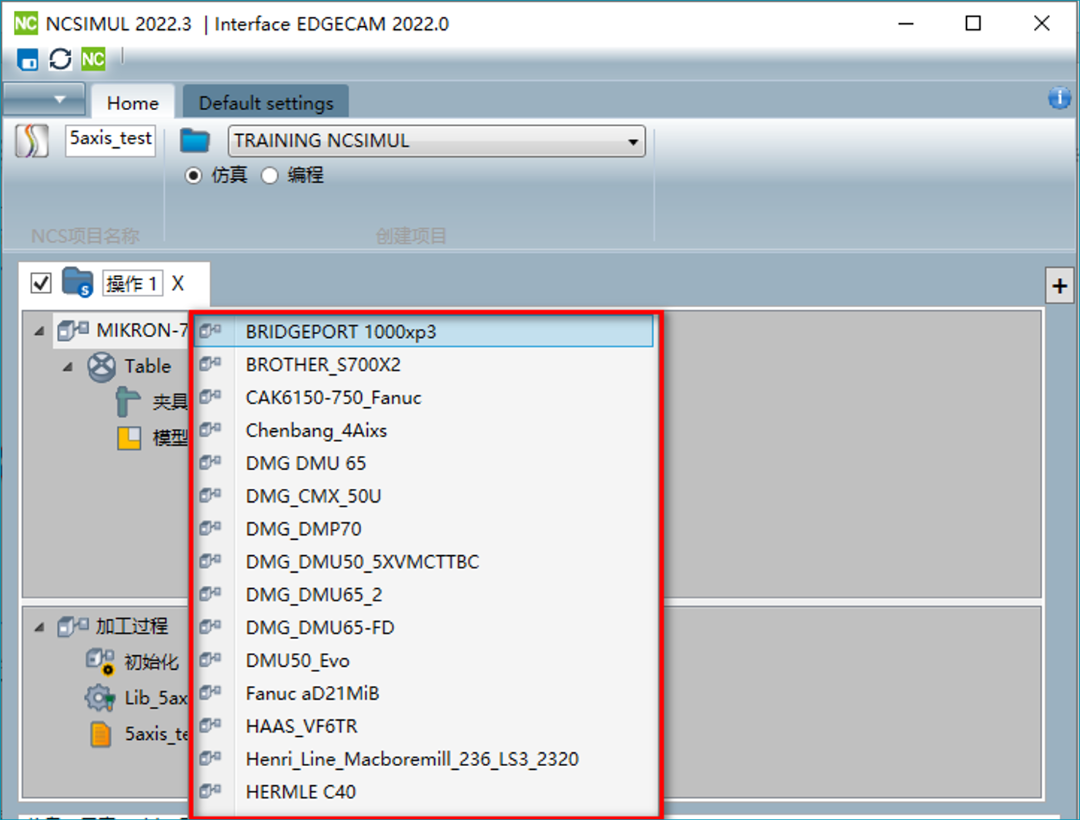Viewport: 1080px width, 820px height.
Task: Click icon beside BRIDGEPORT 1000xp3 entry
Action: point(210,331)
